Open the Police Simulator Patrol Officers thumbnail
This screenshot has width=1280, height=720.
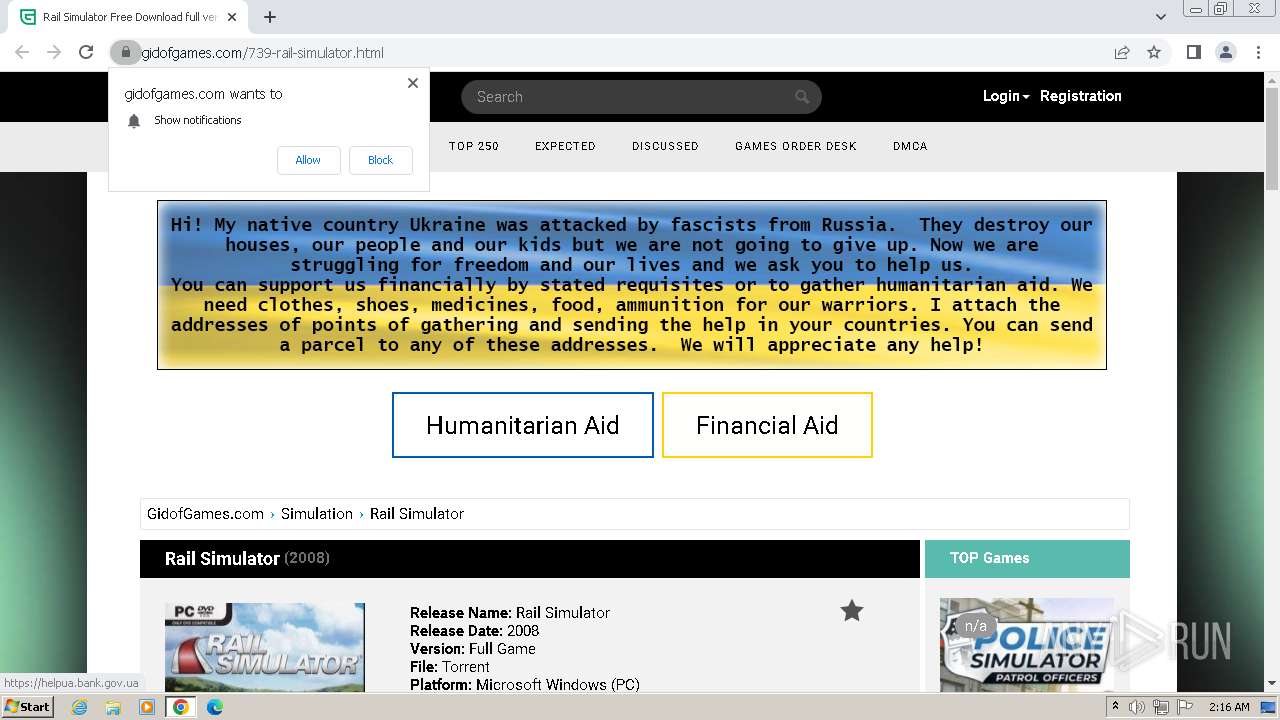(x=1027, y=645)
